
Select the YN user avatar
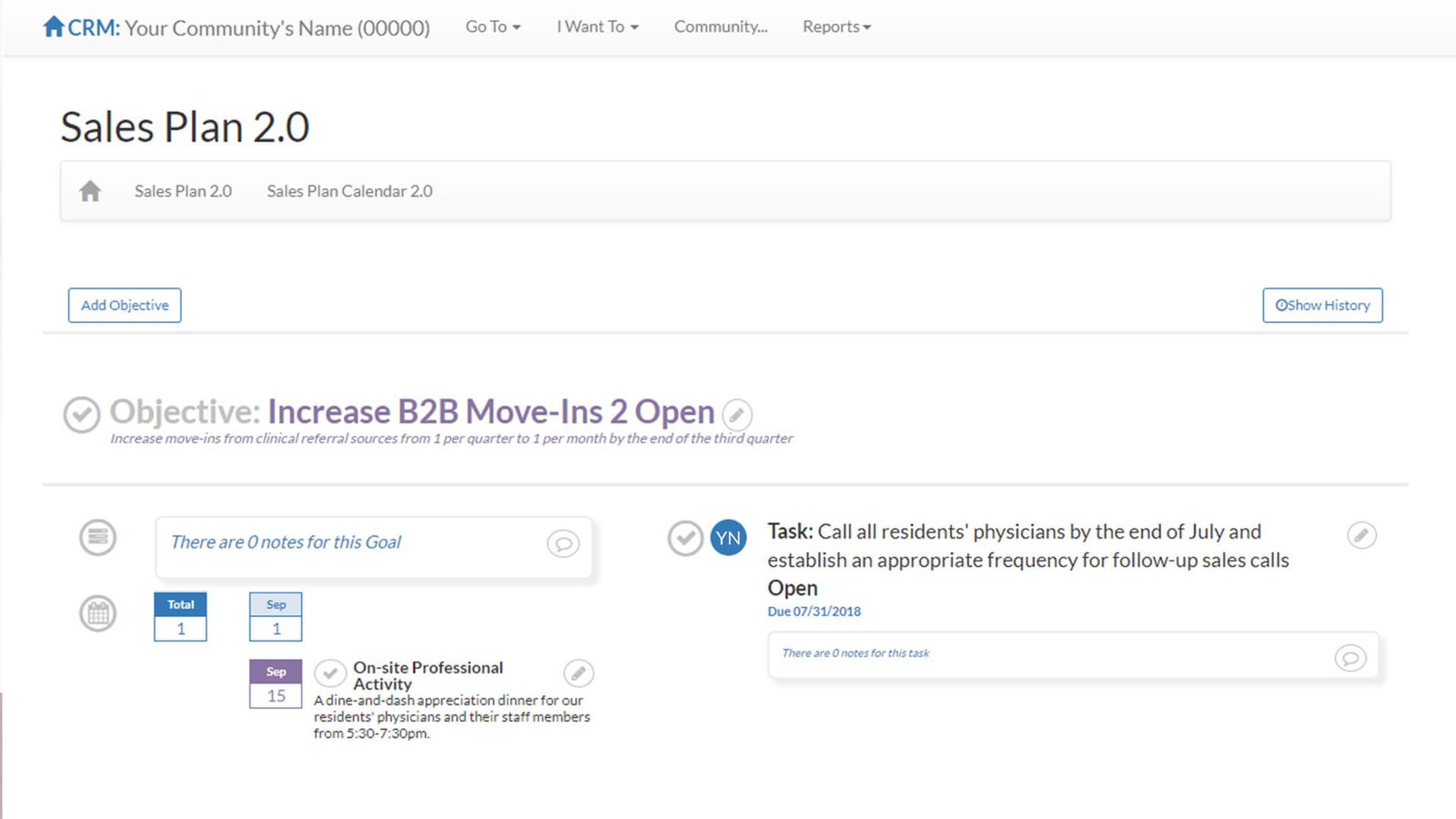point(728,538)
